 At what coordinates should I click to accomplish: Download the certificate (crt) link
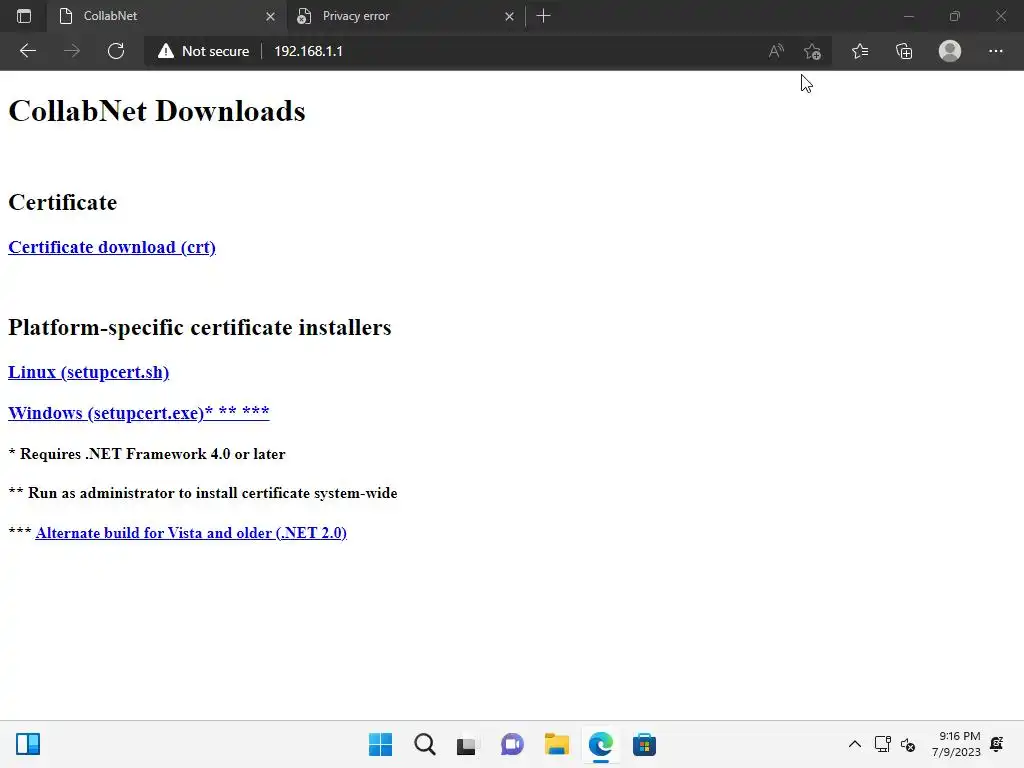112,247
